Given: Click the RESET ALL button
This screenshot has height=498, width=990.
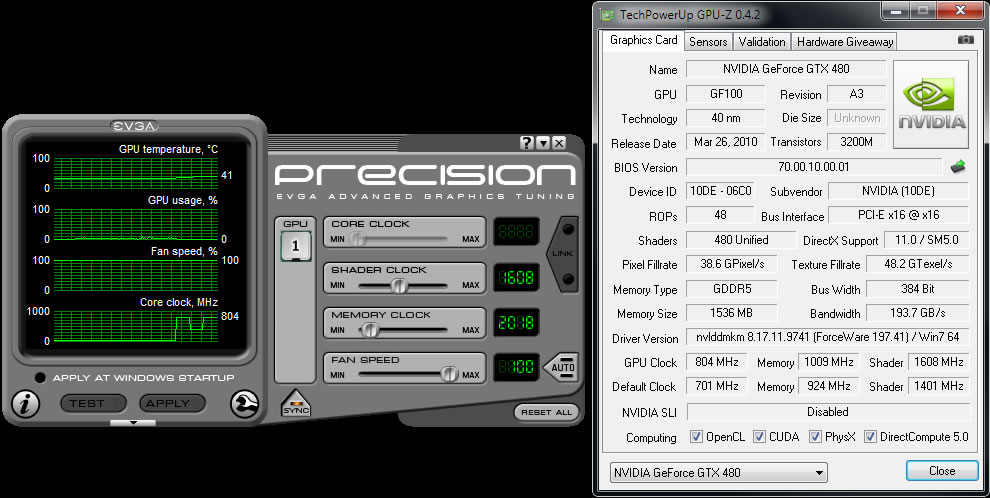Looking at the screenshot, I should [x=546, y=412].
